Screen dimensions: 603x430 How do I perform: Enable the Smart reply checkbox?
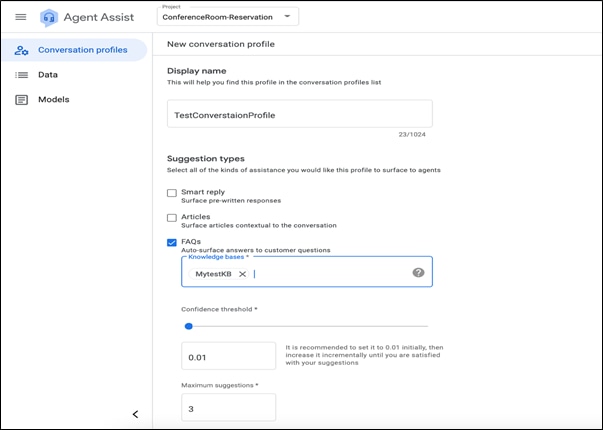(172, 193)
